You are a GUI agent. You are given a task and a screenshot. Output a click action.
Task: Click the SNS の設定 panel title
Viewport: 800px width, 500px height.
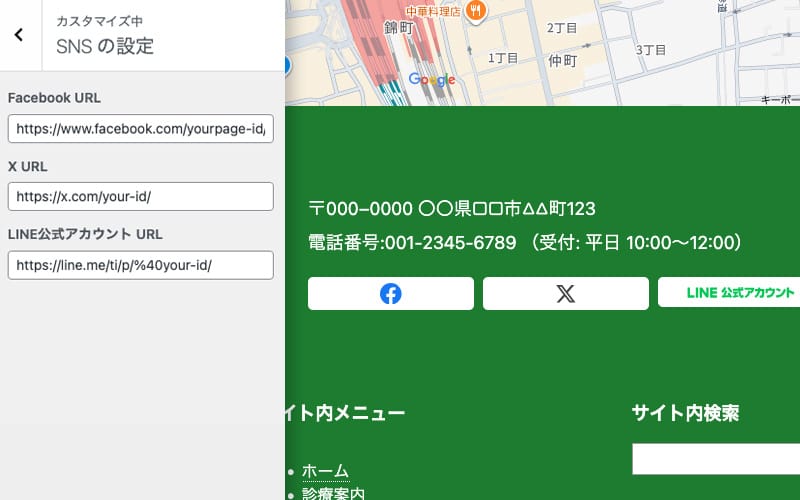pyautogui.click(x=105, y=46)
